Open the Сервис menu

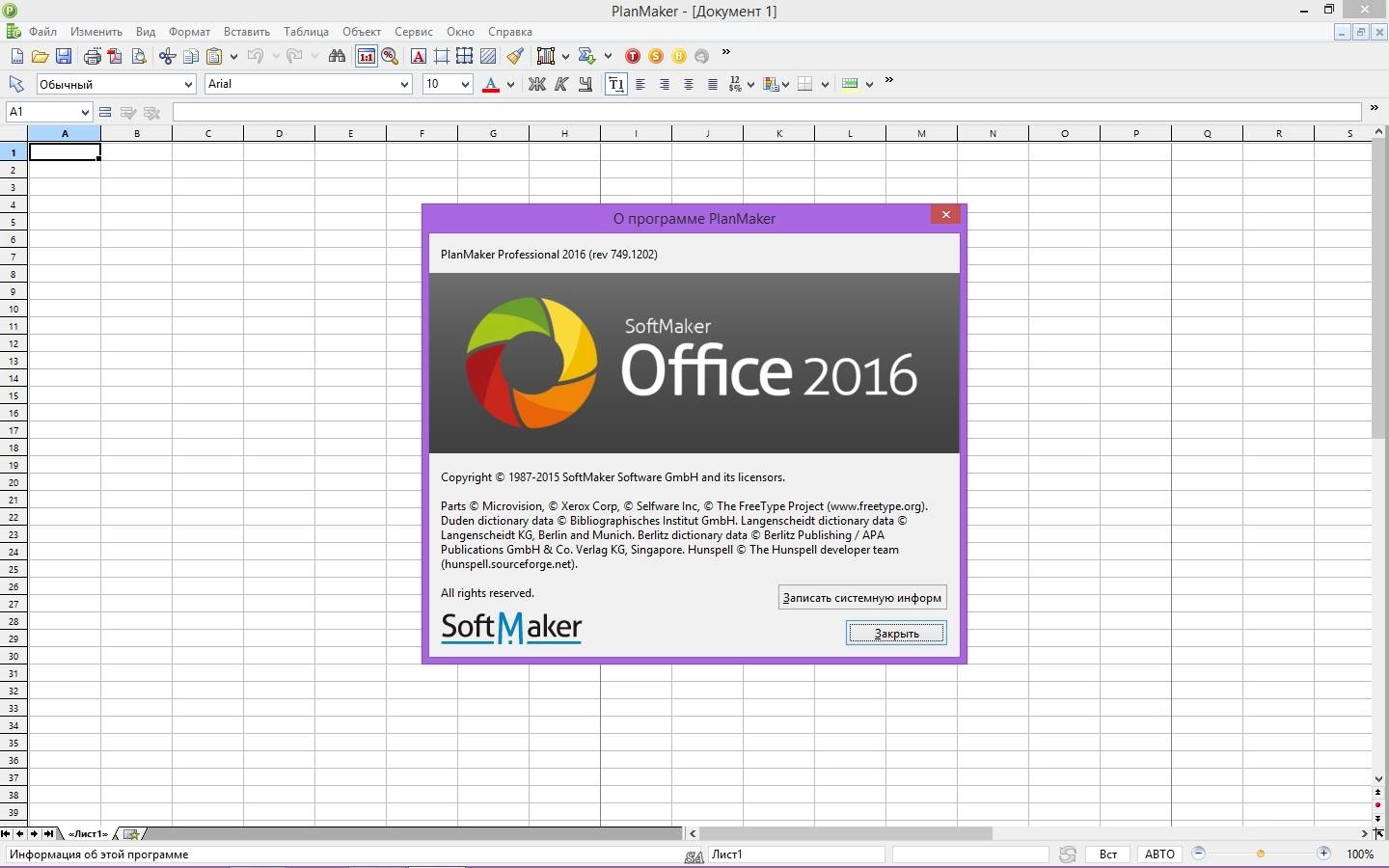coord(413,32)
